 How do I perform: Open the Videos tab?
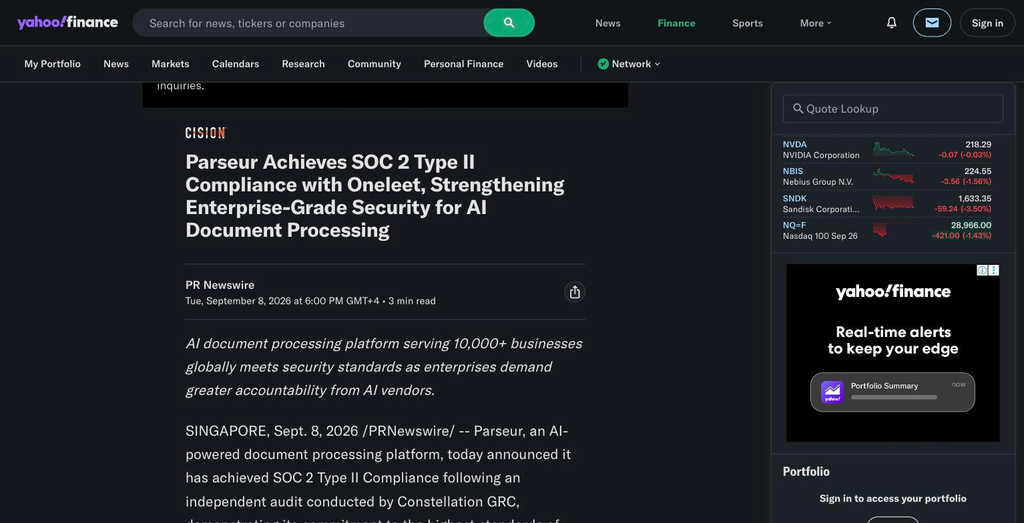[542, 64]
